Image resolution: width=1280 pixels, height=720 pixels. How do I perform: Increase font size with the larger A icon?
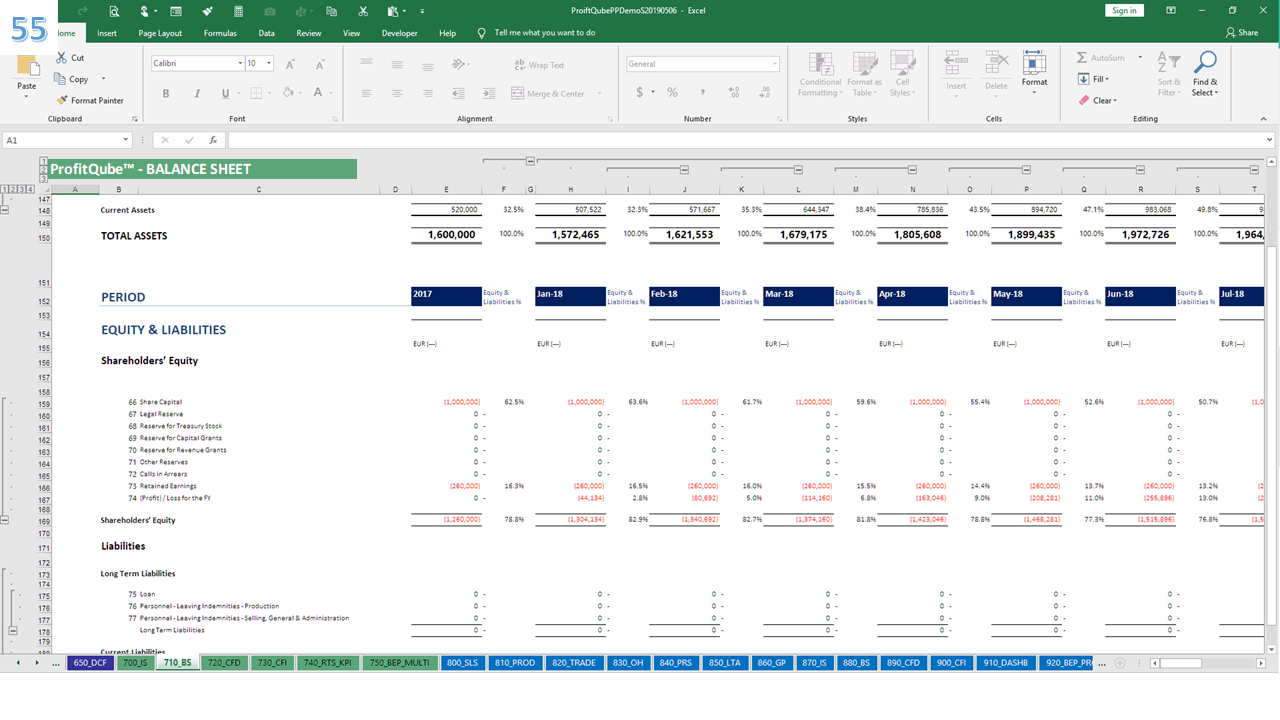pyautogui.click(x=291, y=64)
